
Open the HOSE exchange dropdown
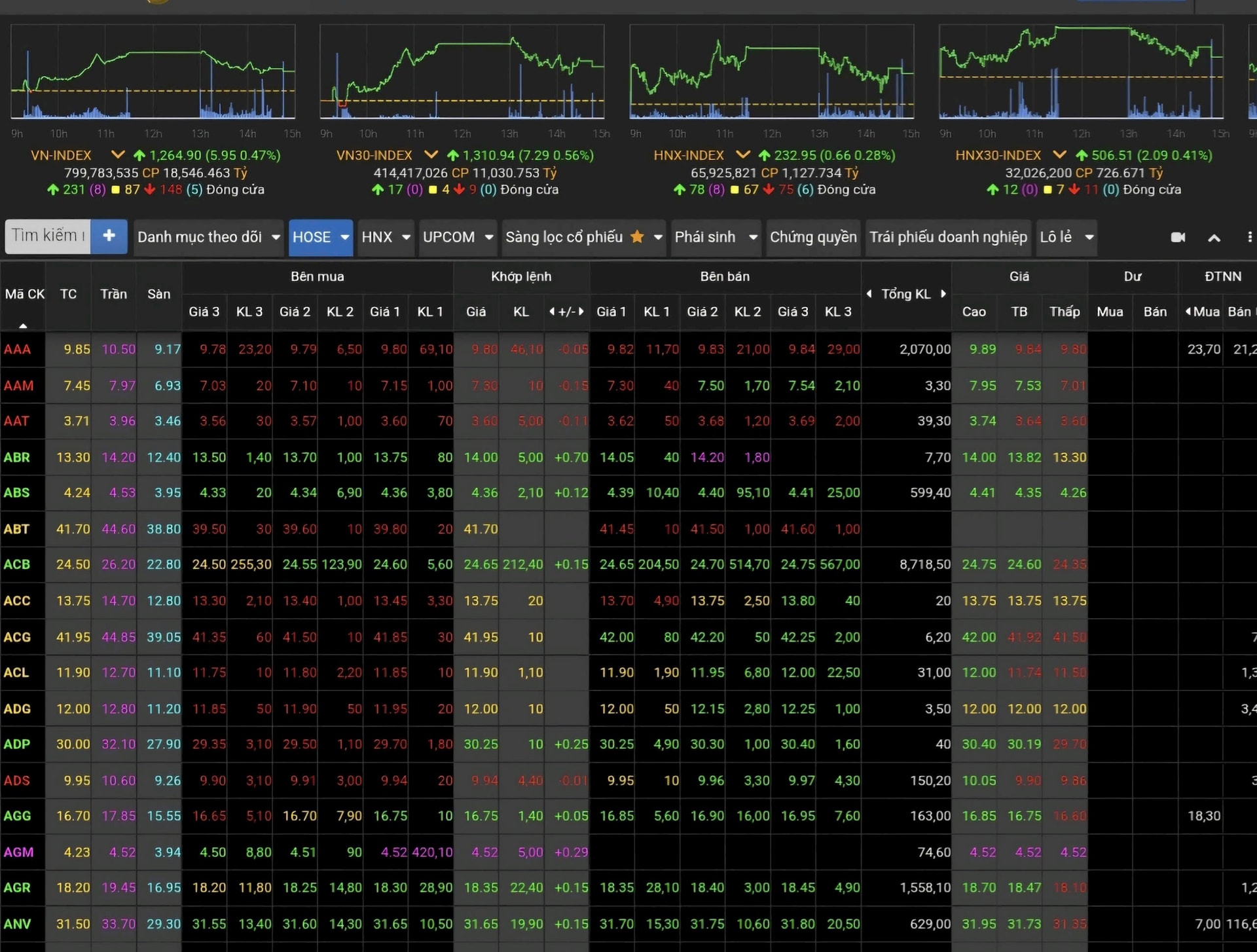click(x=320, y=237)
